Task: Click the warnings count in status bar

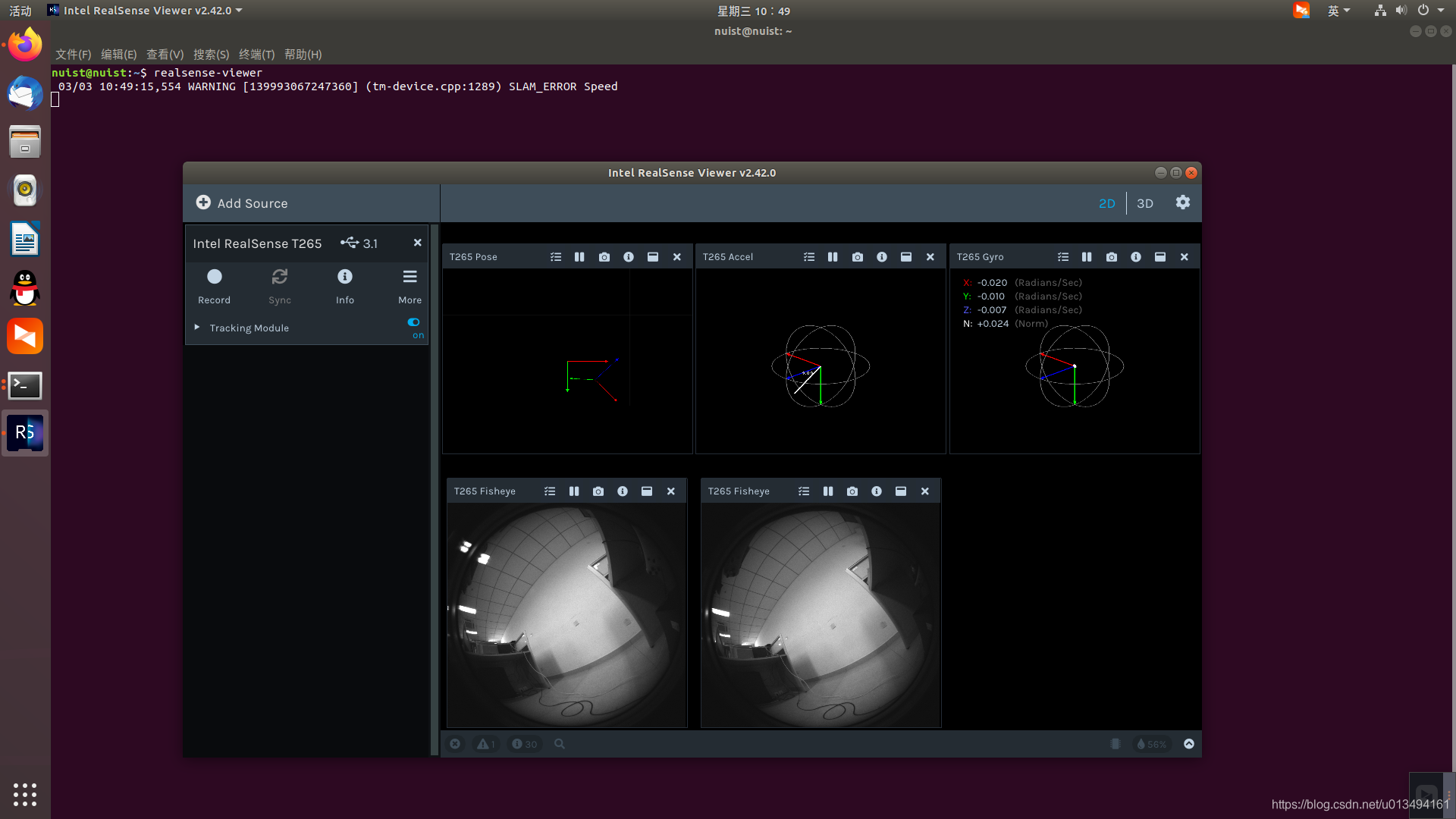Action: [485, 744]
